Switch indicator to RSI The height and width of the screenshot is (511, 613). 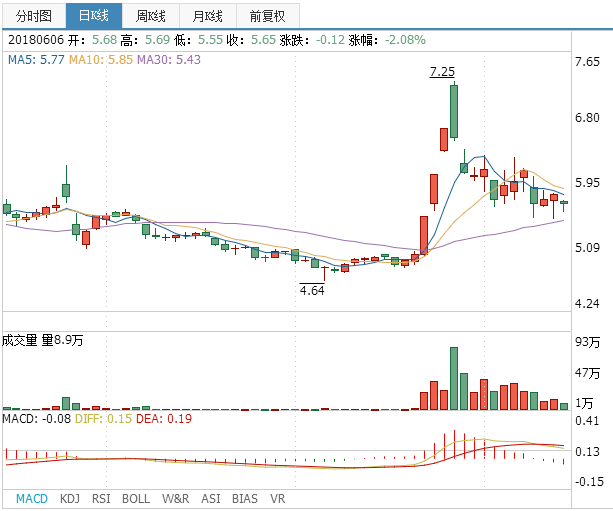[x=101, y=499]
